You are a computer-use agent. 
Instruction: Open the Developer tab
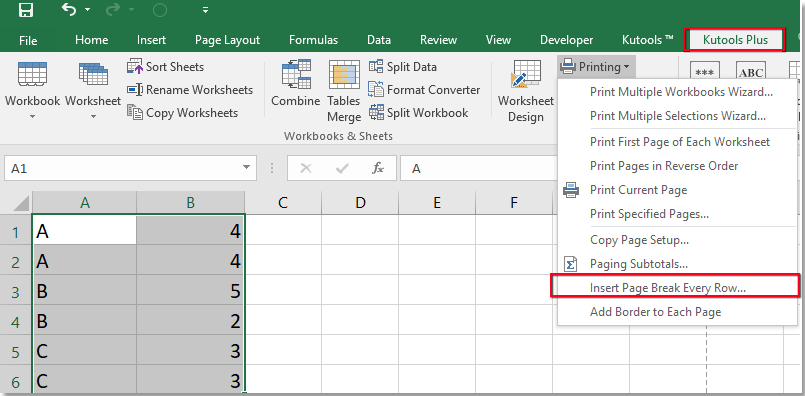pyautogui.click(x=566, y=40)
